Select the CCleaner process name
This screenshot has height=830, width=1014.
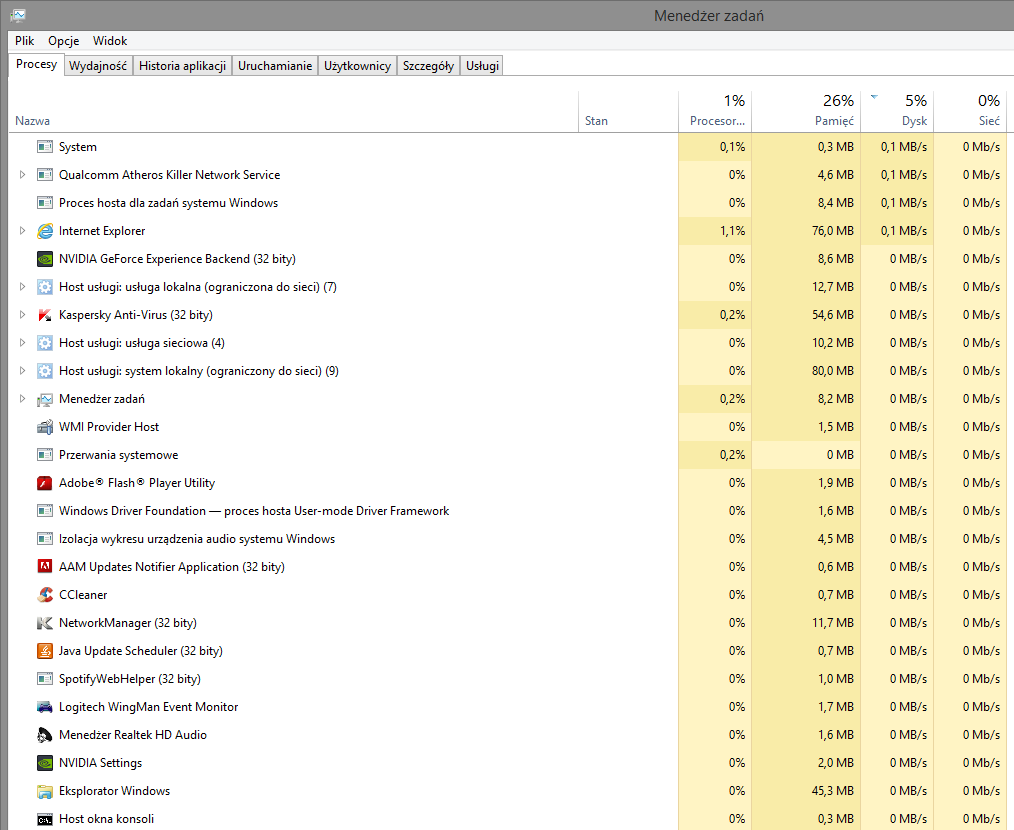click(x=83, y=595)
